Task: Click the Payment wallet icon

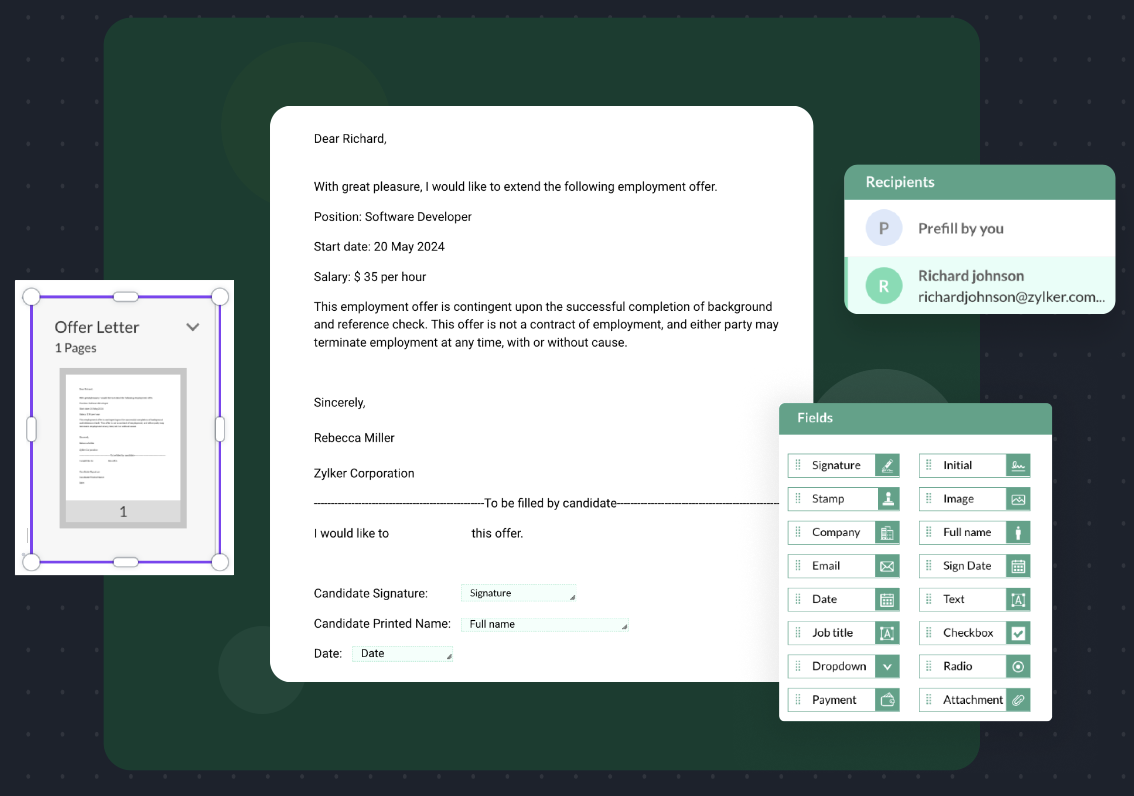Action: pyautogui.click(x=887, y=700)
